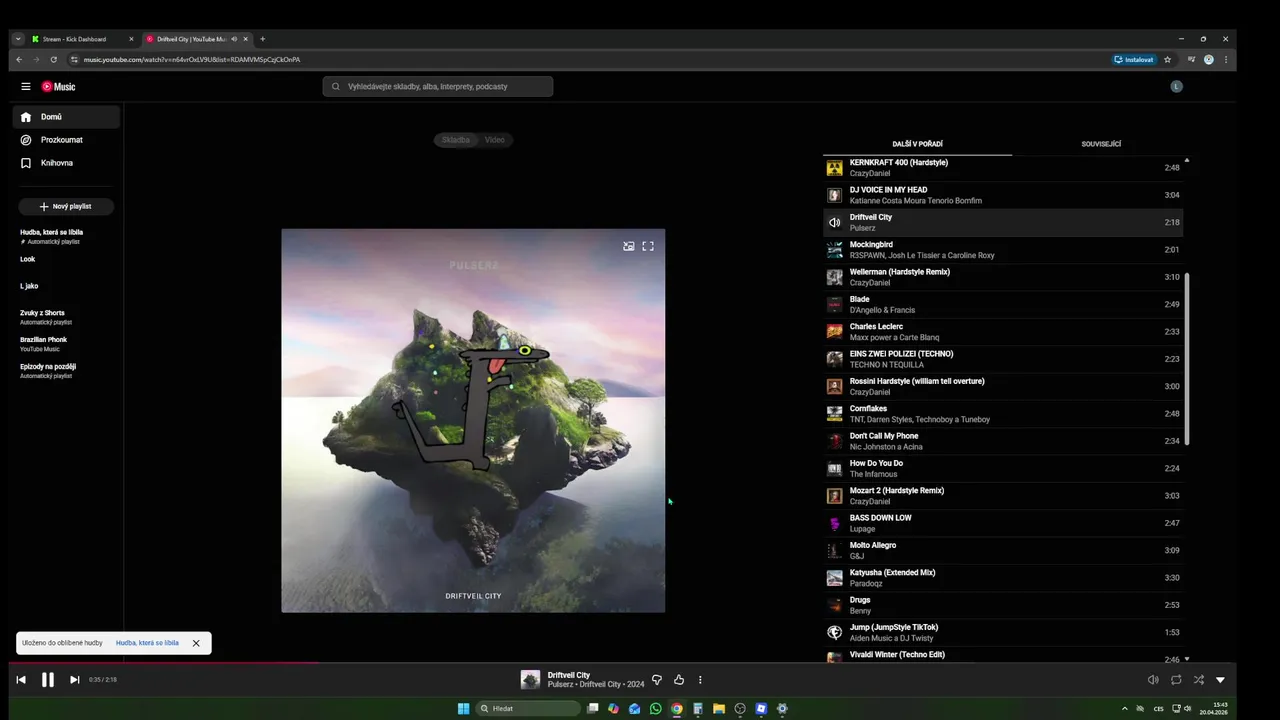This screenshot has width=1280, height=720.
Task: Go to Domů in sidebar
Action: [x=66, y=117]
